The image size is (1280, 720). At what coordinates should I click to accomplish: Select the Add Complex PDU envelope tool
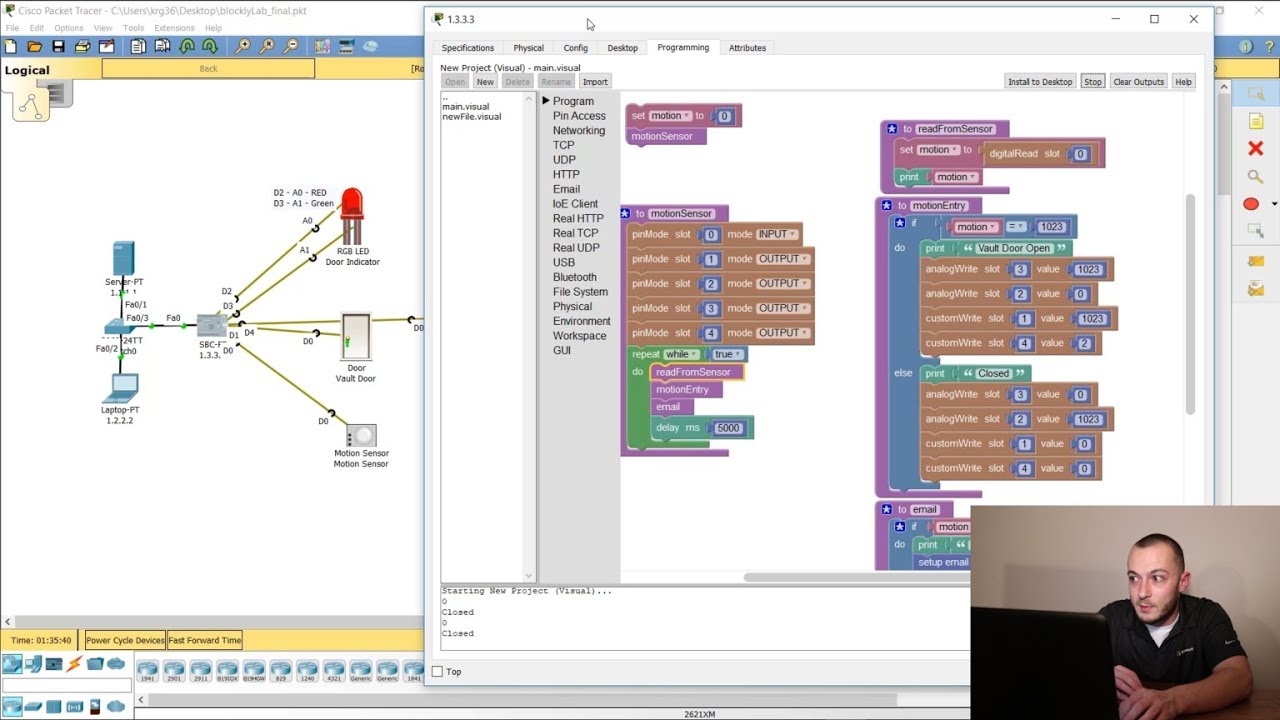[1256, 289]
